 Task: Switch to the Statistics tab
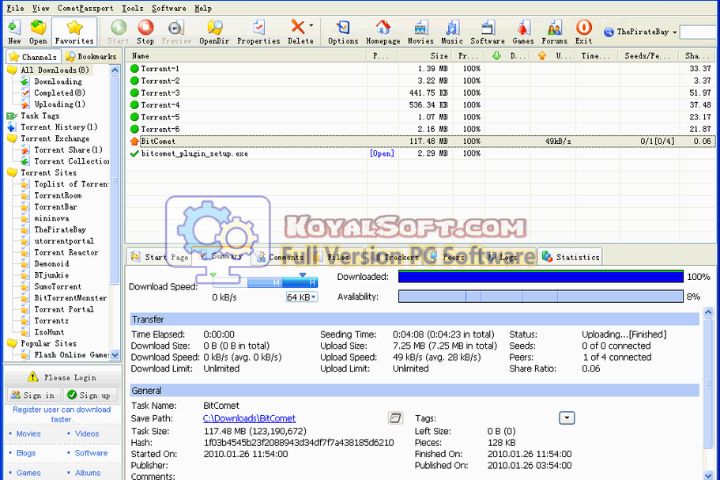click(x=570, y=257)
